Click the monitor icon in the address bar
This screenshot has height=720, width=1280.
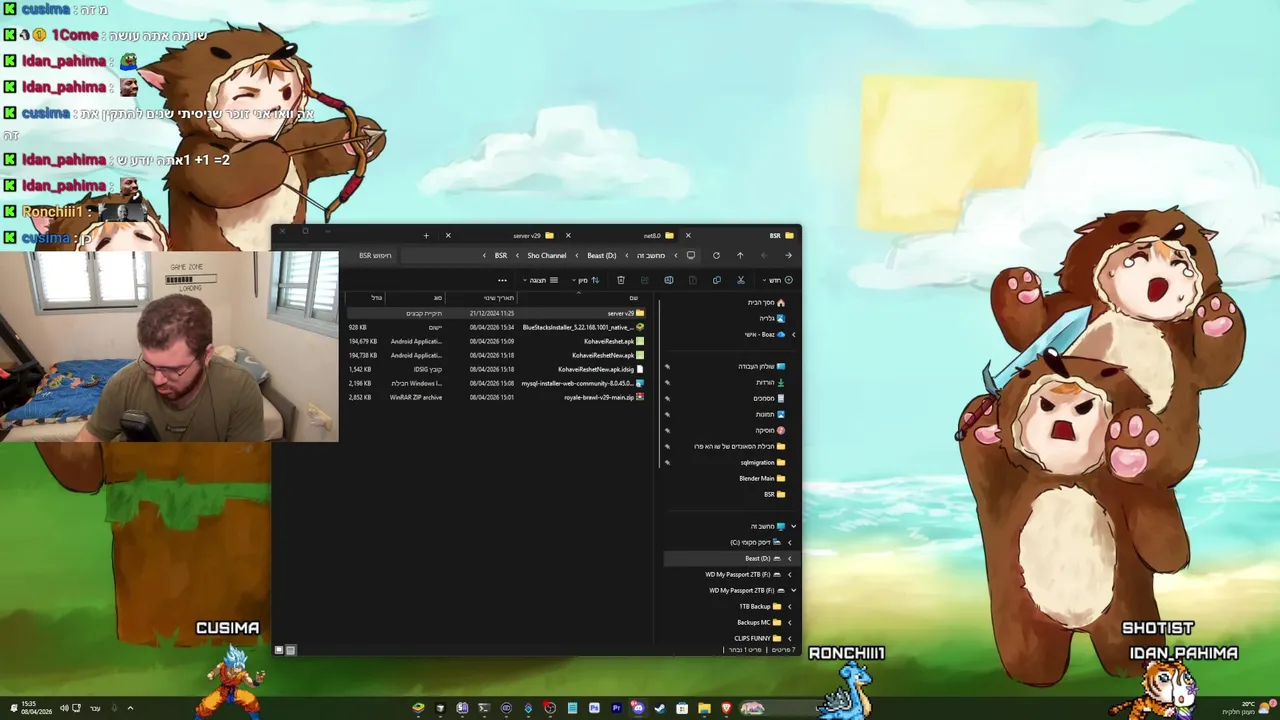(691, 255)
